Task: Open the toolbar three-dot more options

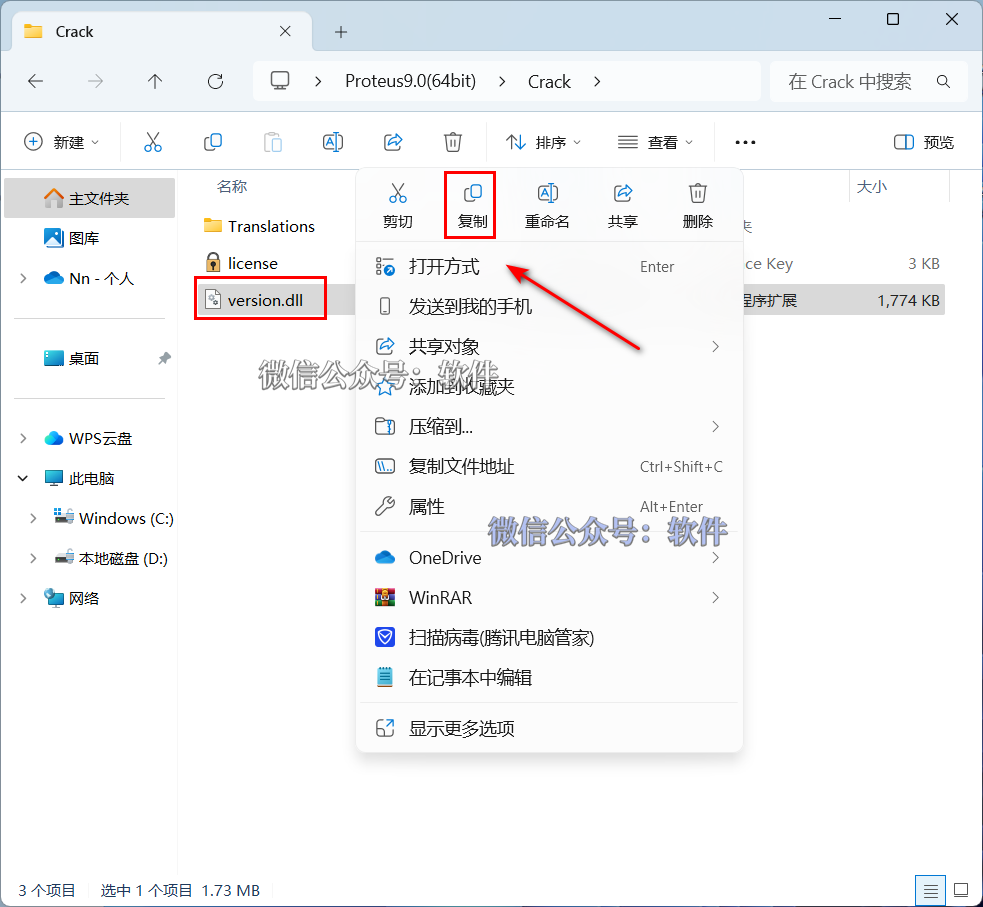Action: click(745, 142)
